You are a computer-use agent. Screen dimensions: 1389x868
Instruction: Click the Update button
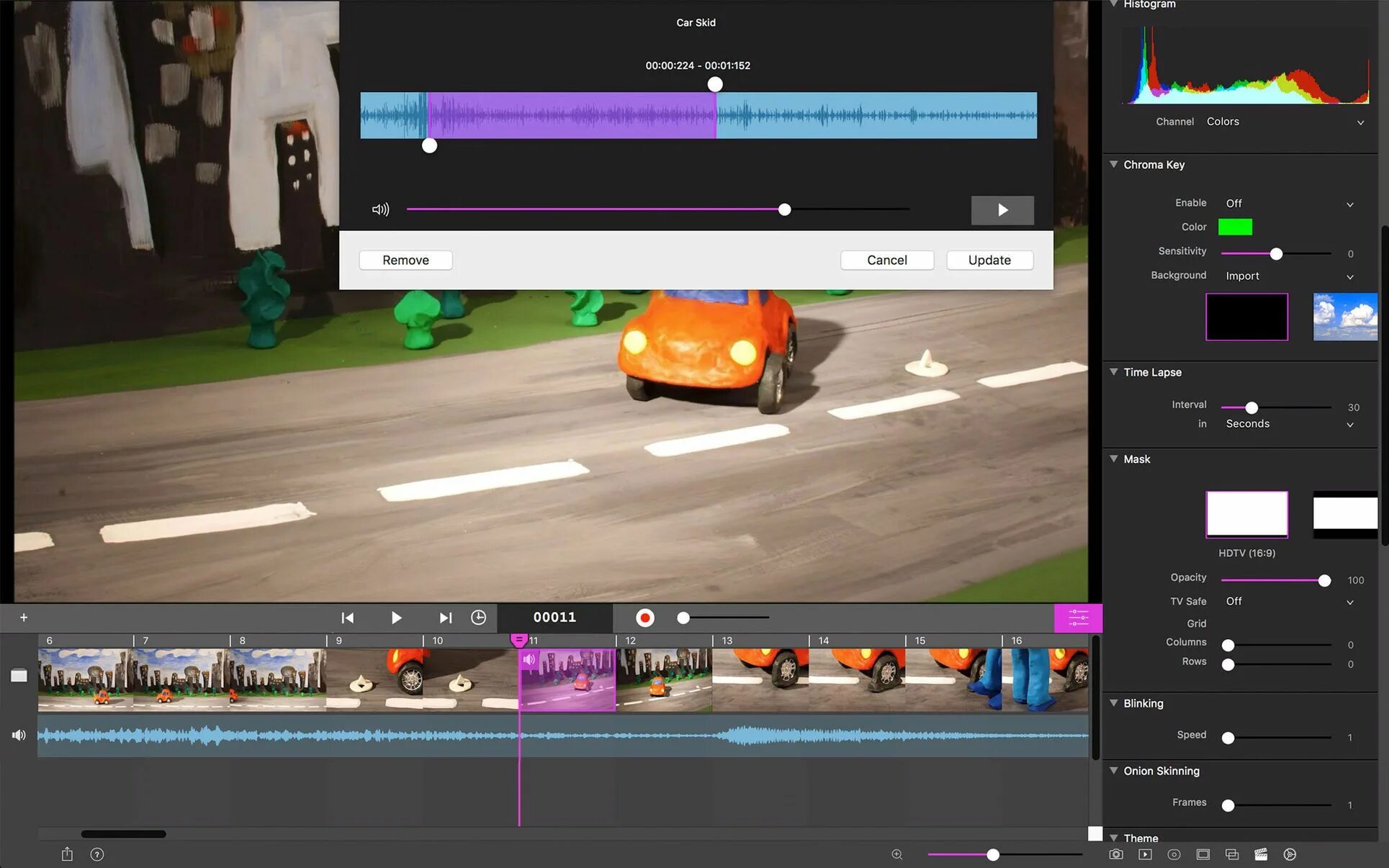989,260
